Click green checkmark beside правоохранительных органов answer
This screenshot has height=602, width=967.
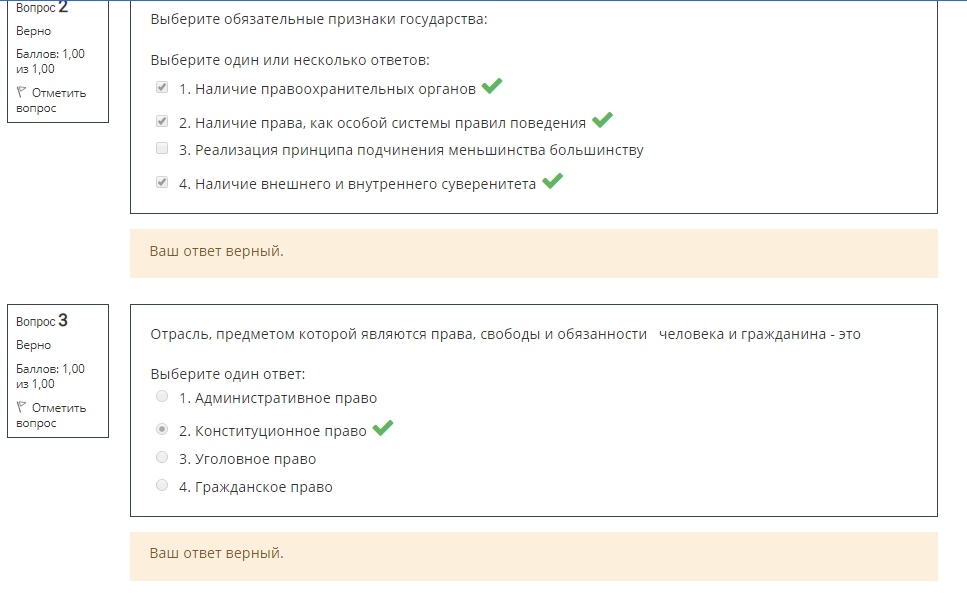click(492, 86)
